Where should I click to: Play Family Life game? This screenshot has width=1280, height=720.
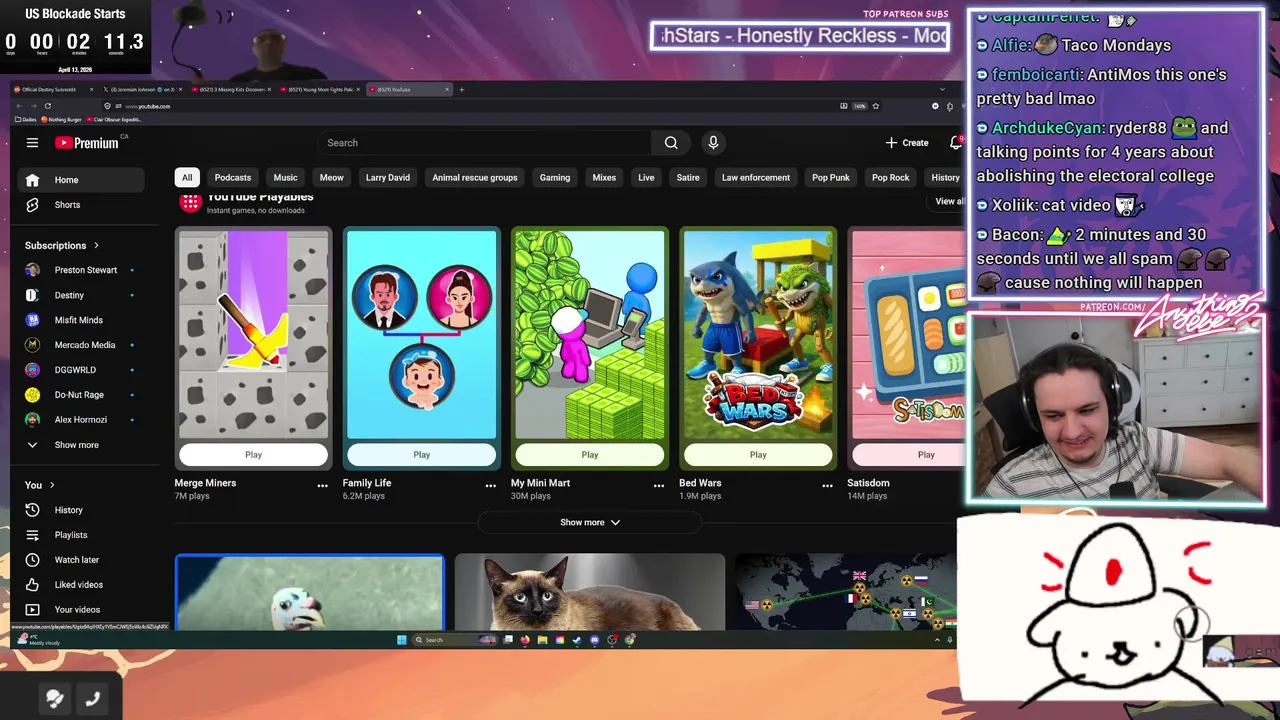click(x=421, y=455)
